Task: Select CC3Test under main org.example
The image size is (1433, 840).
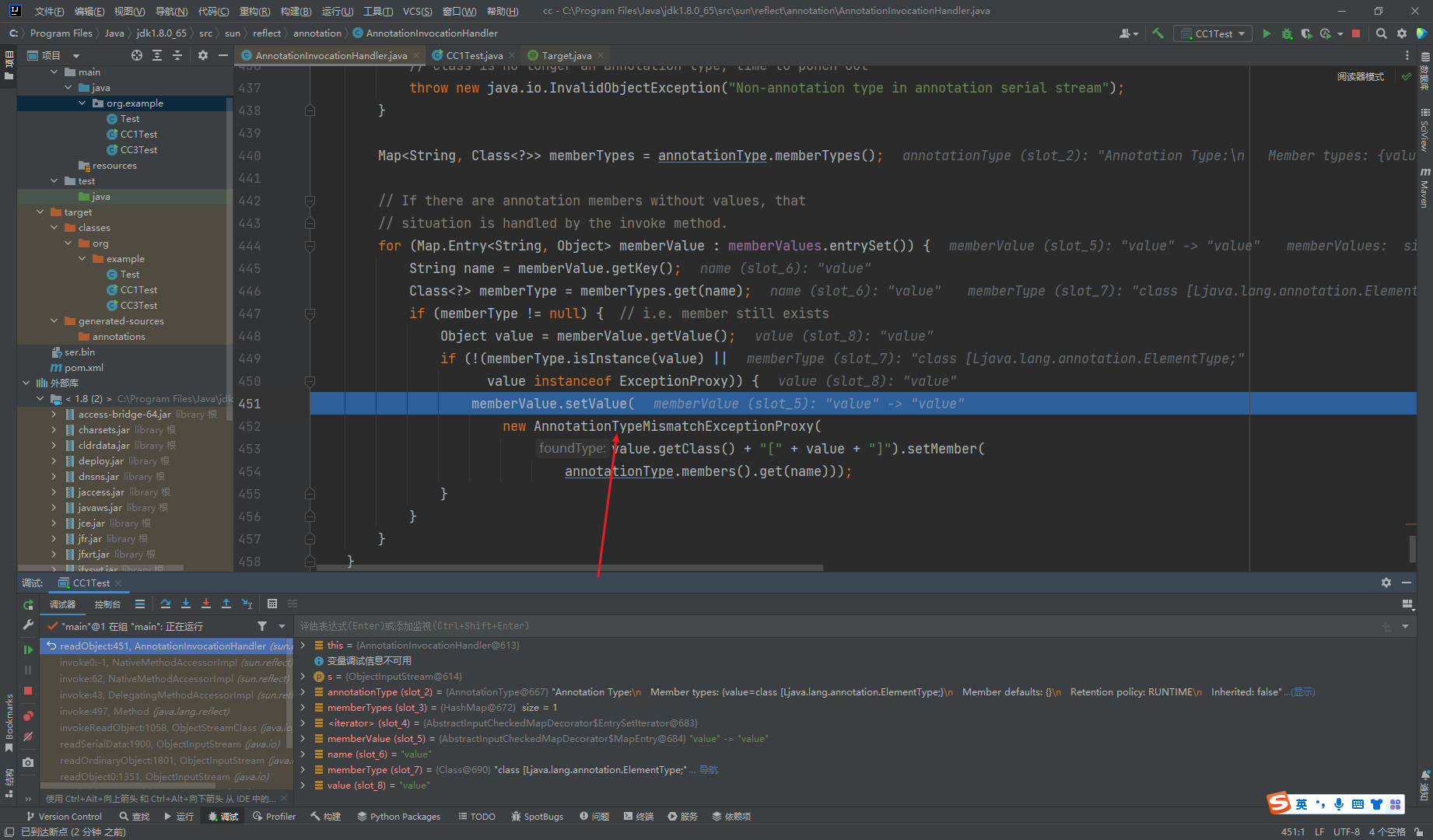Action: tap(138, 149)
